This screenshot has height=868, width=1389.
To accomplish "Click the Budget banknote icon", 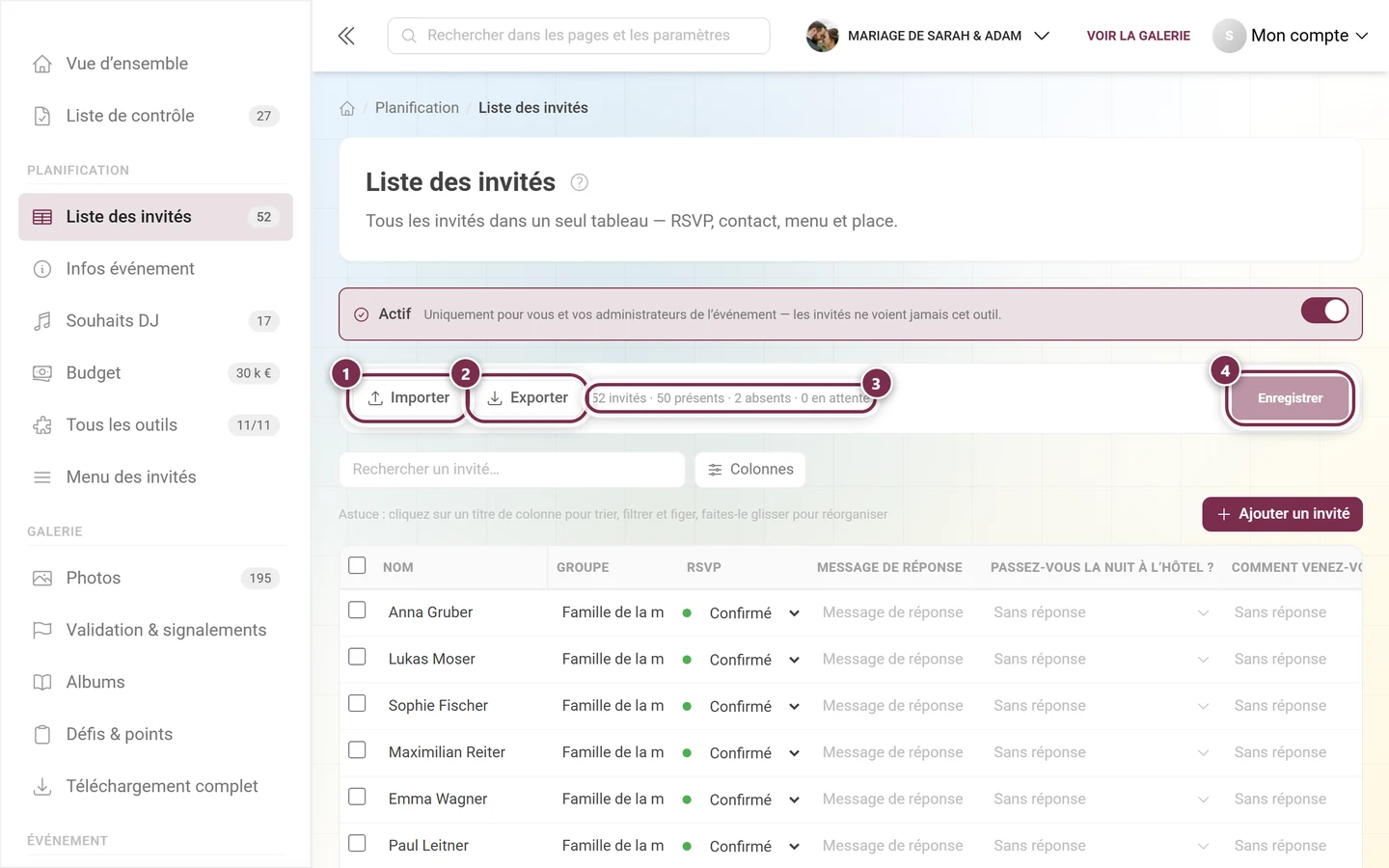I will click(x=42, y=373).
